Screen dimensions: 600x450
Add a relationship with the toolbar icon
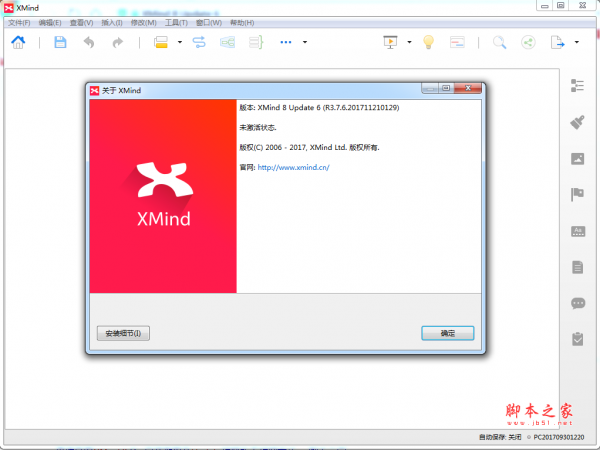[x=199, y=42]
